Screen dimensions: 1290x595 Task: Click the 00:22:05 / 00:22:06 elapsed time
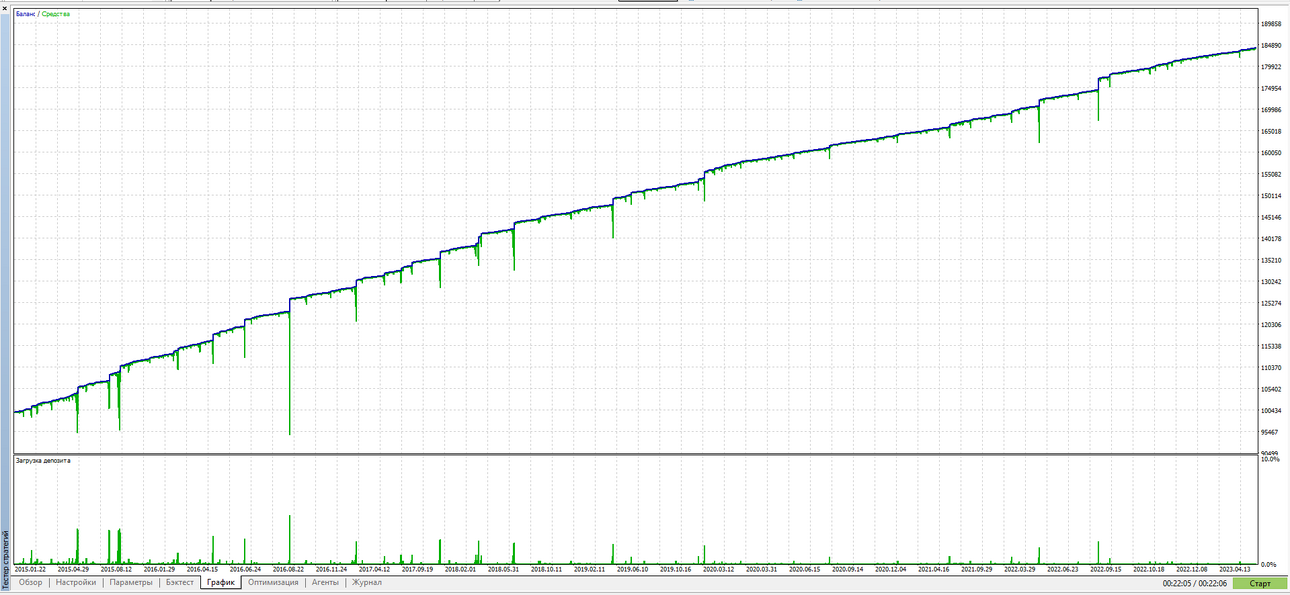(1195, 583)
